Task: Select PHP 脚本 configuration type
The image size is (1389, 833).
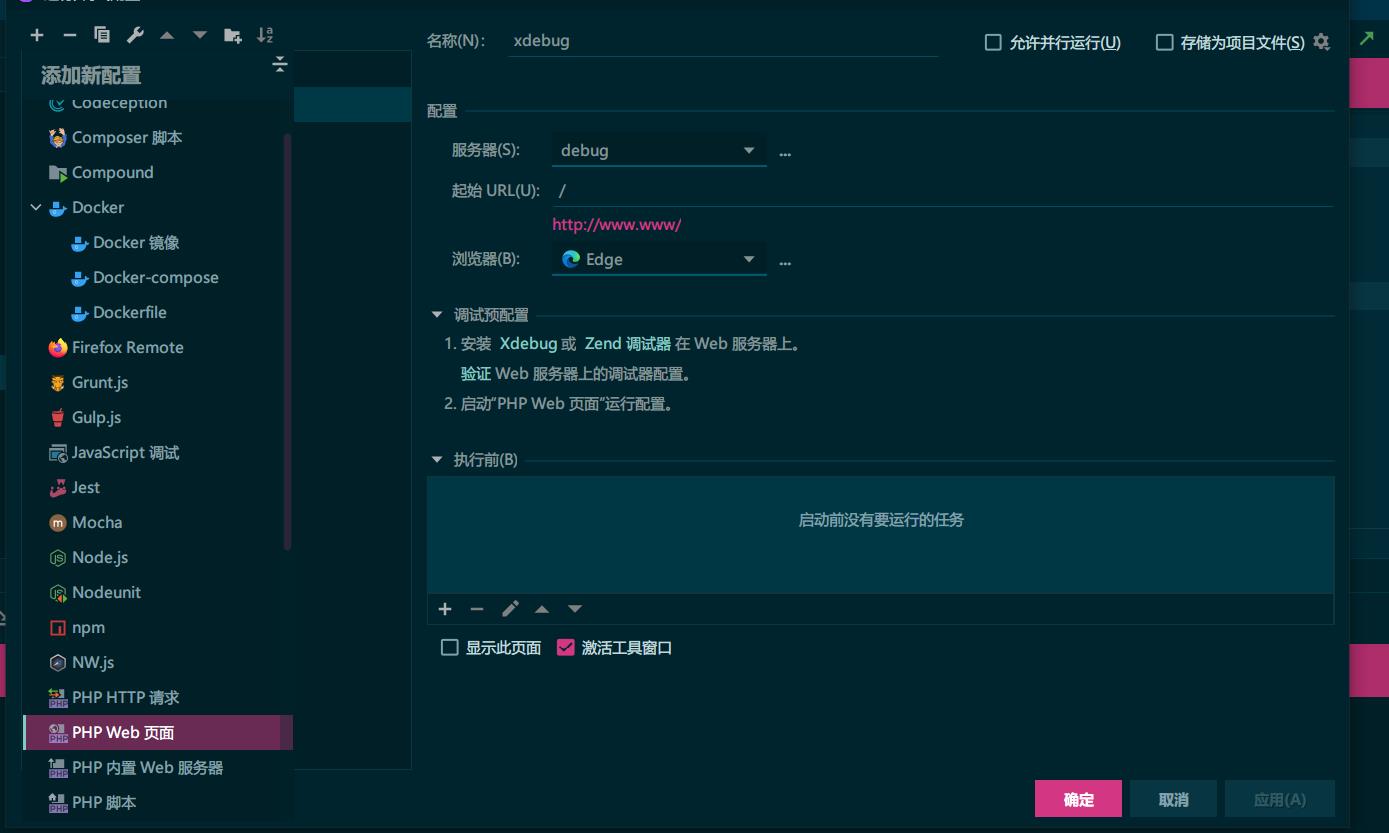Action: tap(158, 803)
